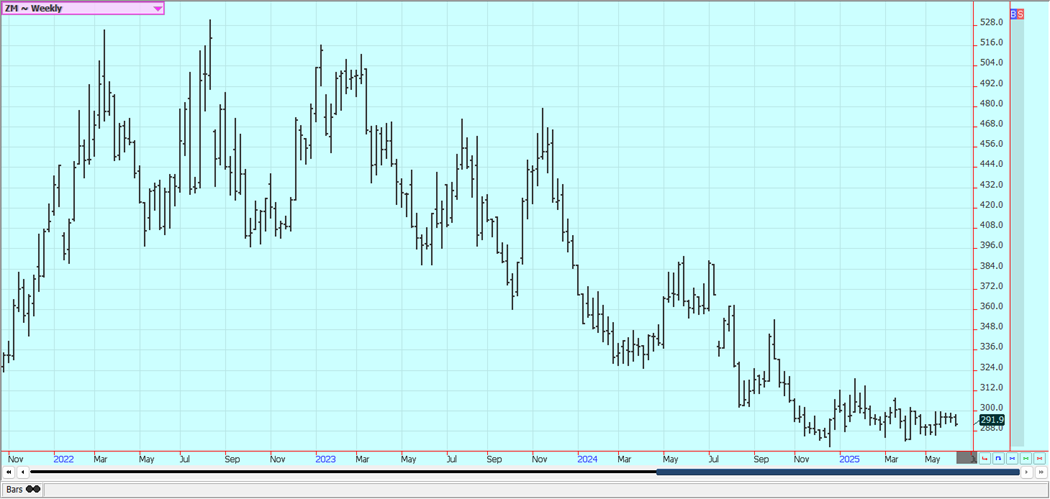Click the blue B buy button

1013,13
